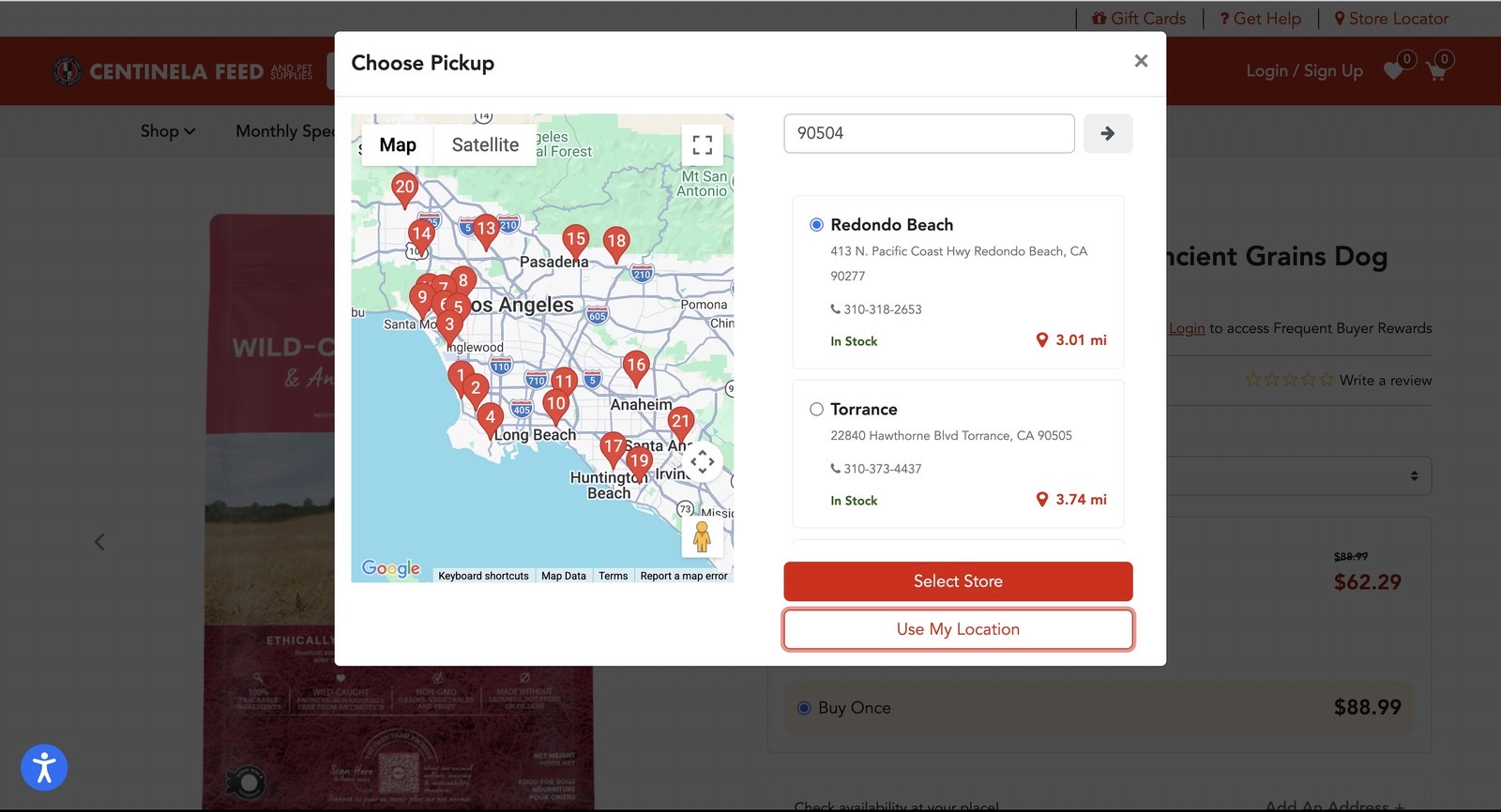
Task: Select map marker number 18
Action: pyautogui.click(x=616, y=243)
